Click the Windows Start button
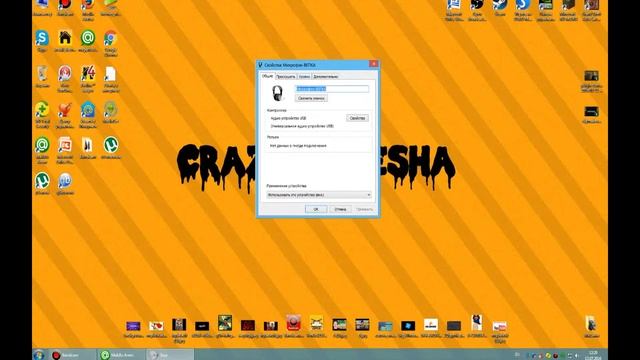 tap(39, 355)
